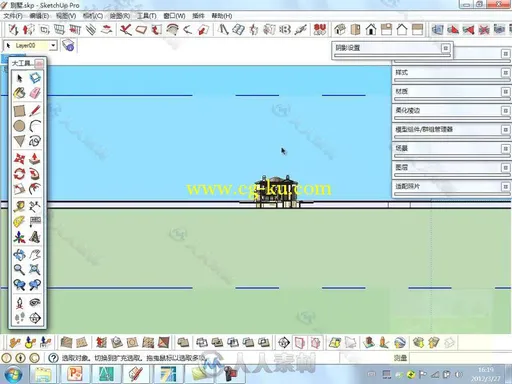Choose the Circle drawing tool
This screenshot has height=384, width=512.
19,126
